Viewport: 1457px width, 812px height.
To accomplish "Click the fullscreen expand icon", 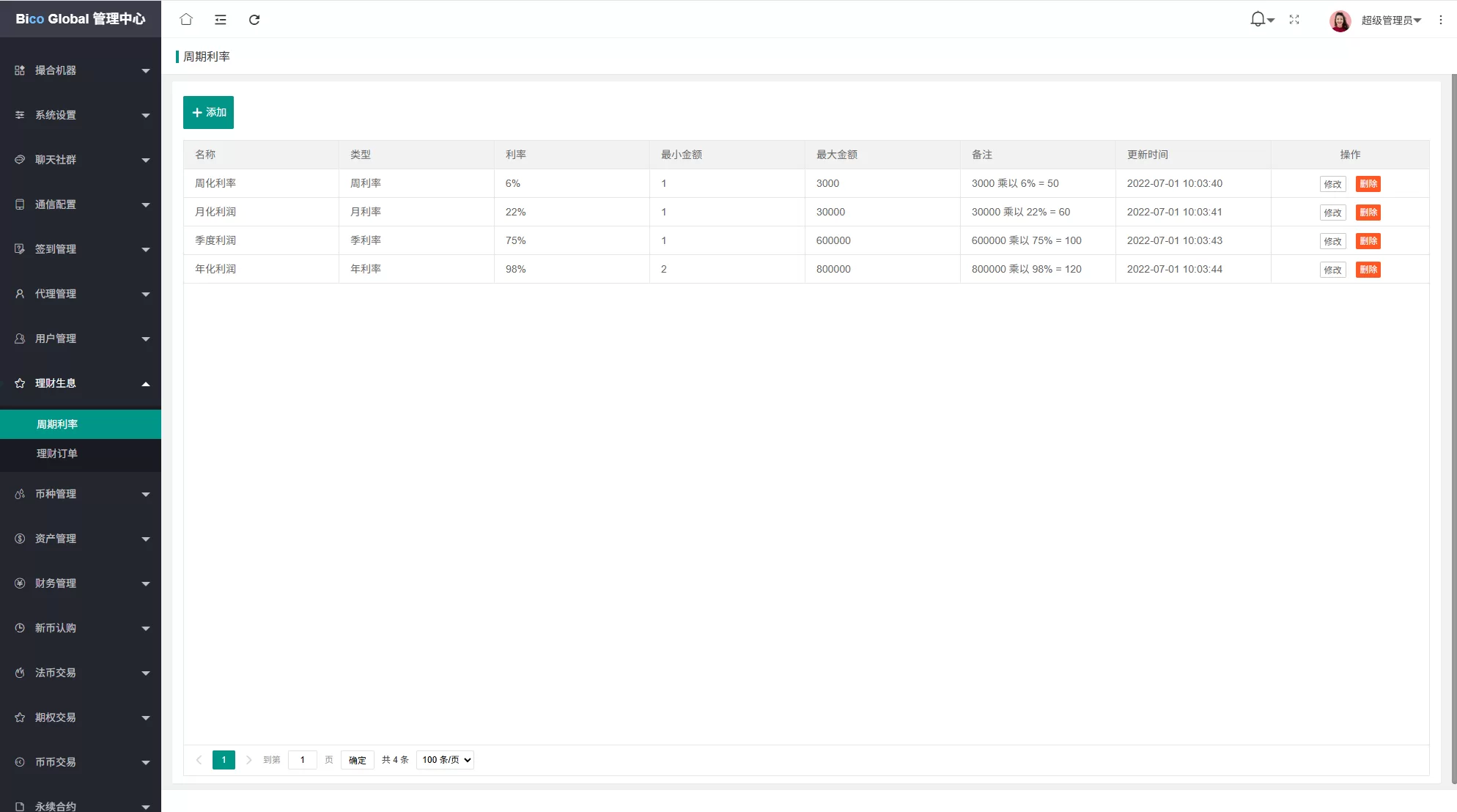I will (x=1294, y=20).
